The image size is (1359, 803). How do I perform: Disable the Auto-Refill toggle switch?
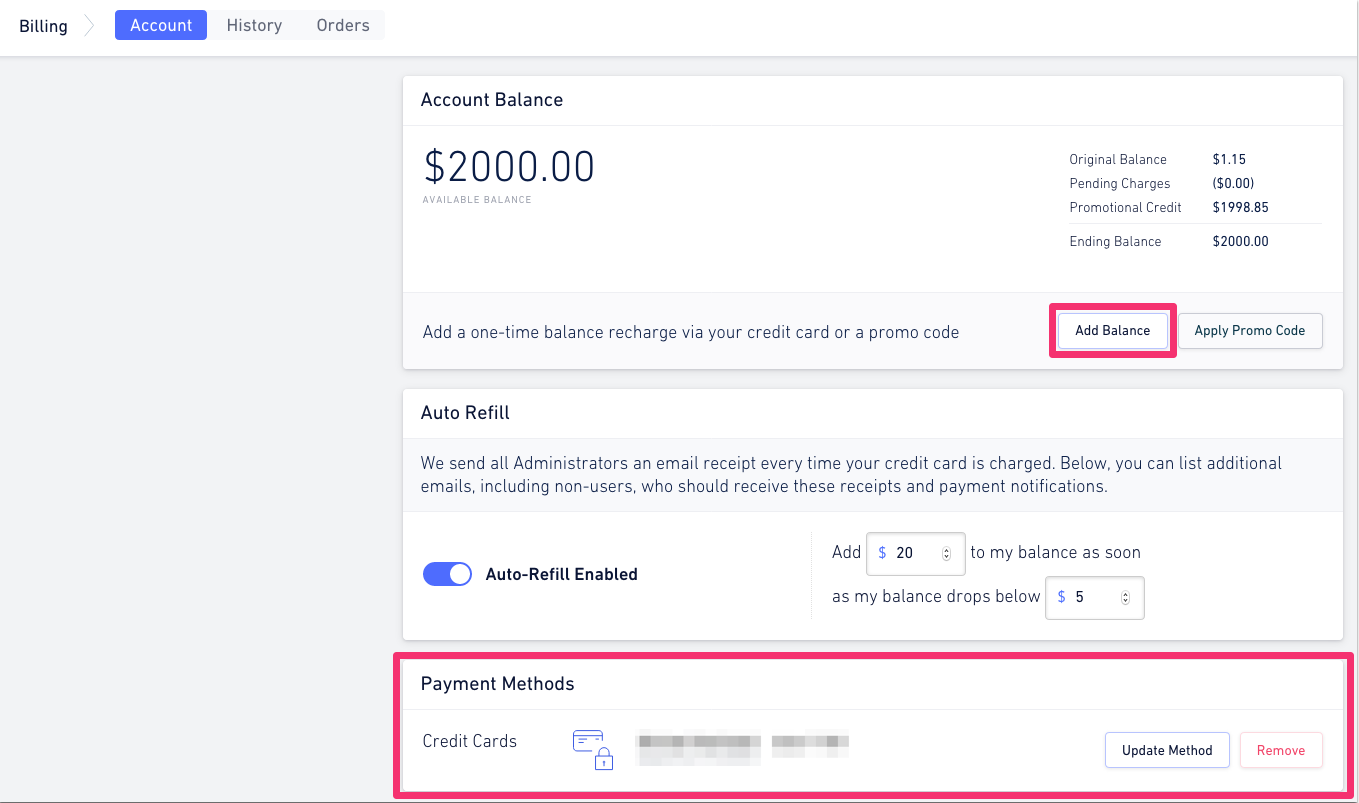click(x=447, y=574)
